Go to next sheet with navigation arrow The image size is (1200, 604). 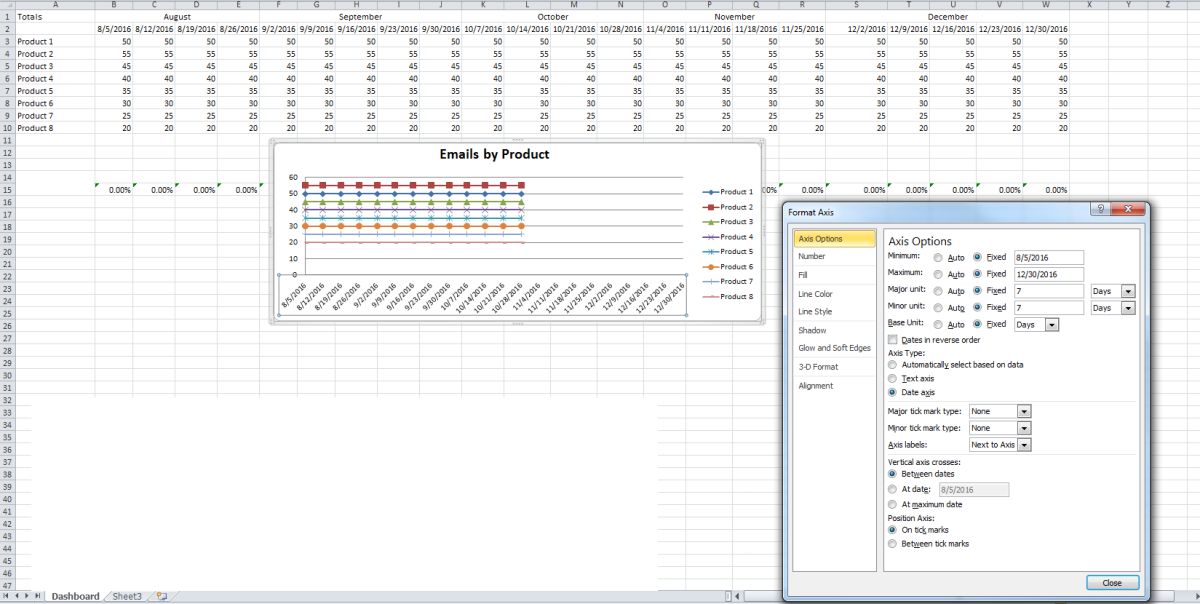tap(27, 596)
